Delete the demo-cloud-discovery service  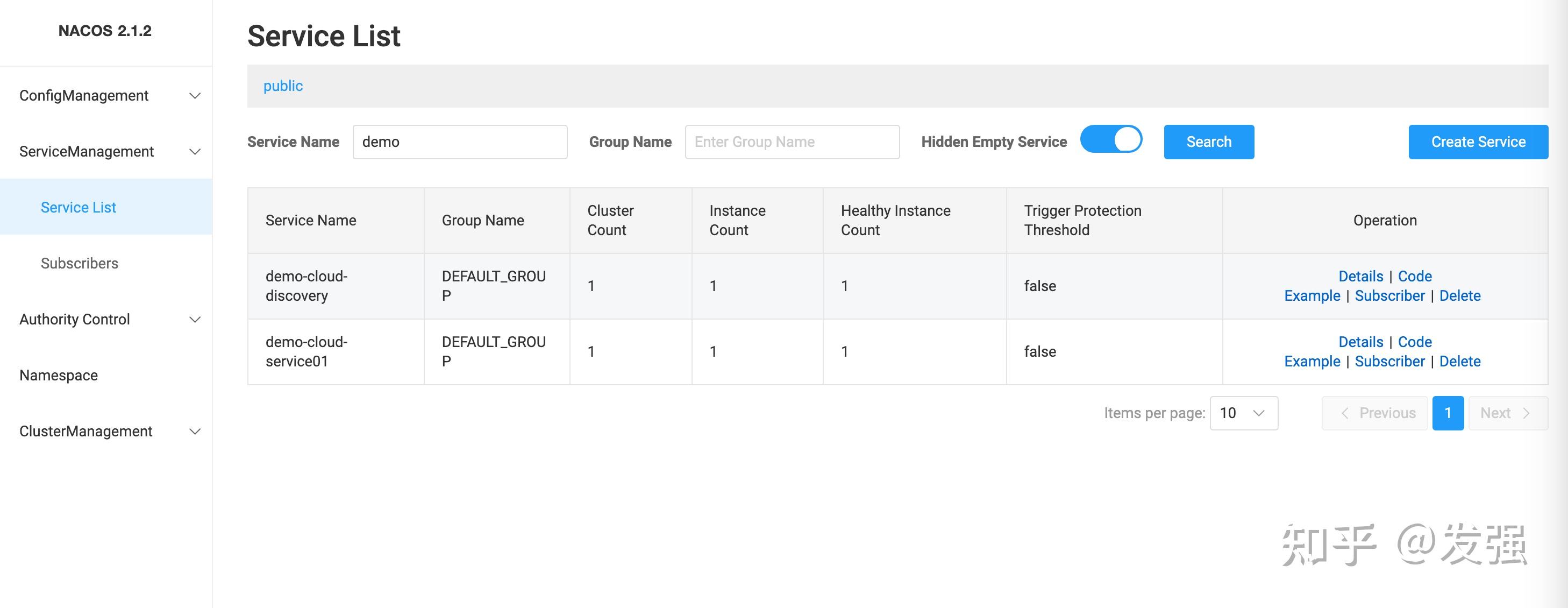[x=1460, y=295]
